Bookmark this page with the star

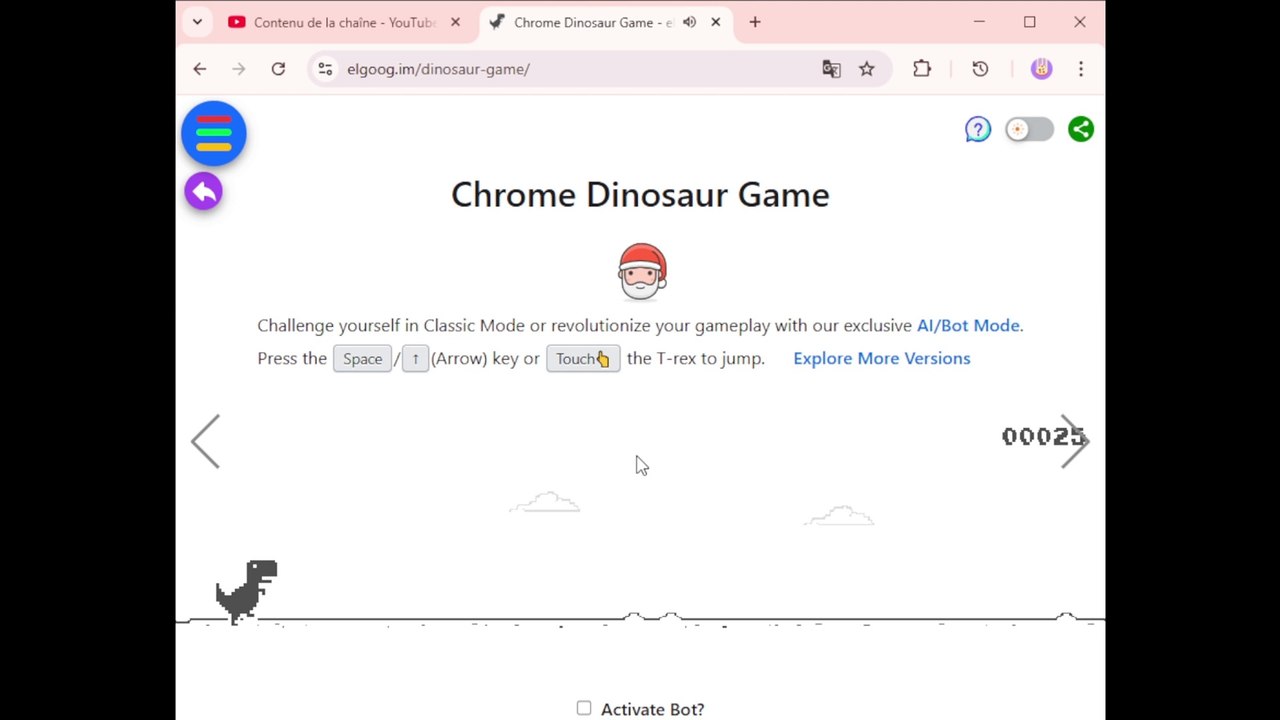point(867,69)
